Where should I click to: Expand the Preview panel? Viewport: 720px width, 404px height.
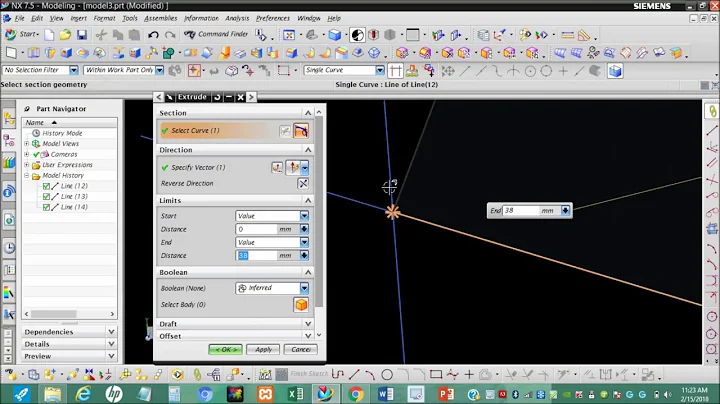112,356
